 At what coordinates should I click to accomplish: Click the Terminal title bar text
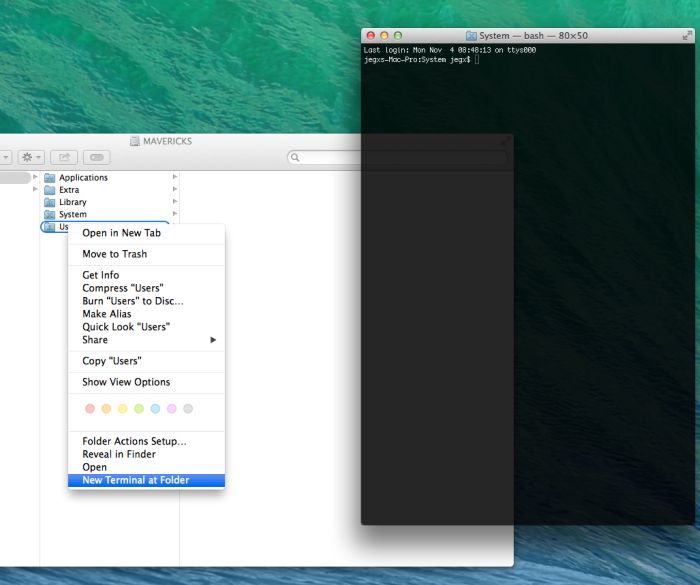(x=533, y=36)
